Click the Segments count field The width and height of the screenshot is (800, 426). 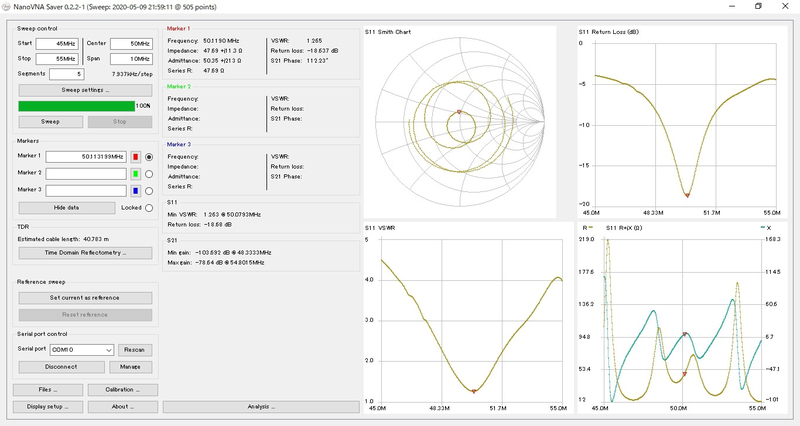[x=66, y=74]
